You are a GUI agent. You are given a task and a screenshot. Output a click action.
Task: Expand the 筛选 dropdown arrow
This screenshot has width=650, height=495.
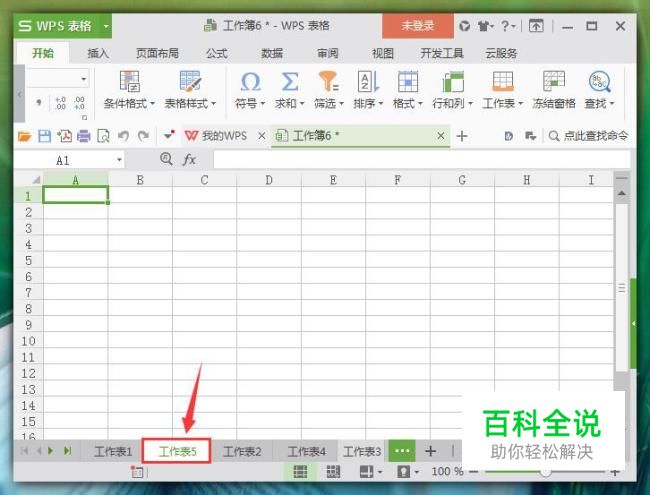tap(342, 104)
